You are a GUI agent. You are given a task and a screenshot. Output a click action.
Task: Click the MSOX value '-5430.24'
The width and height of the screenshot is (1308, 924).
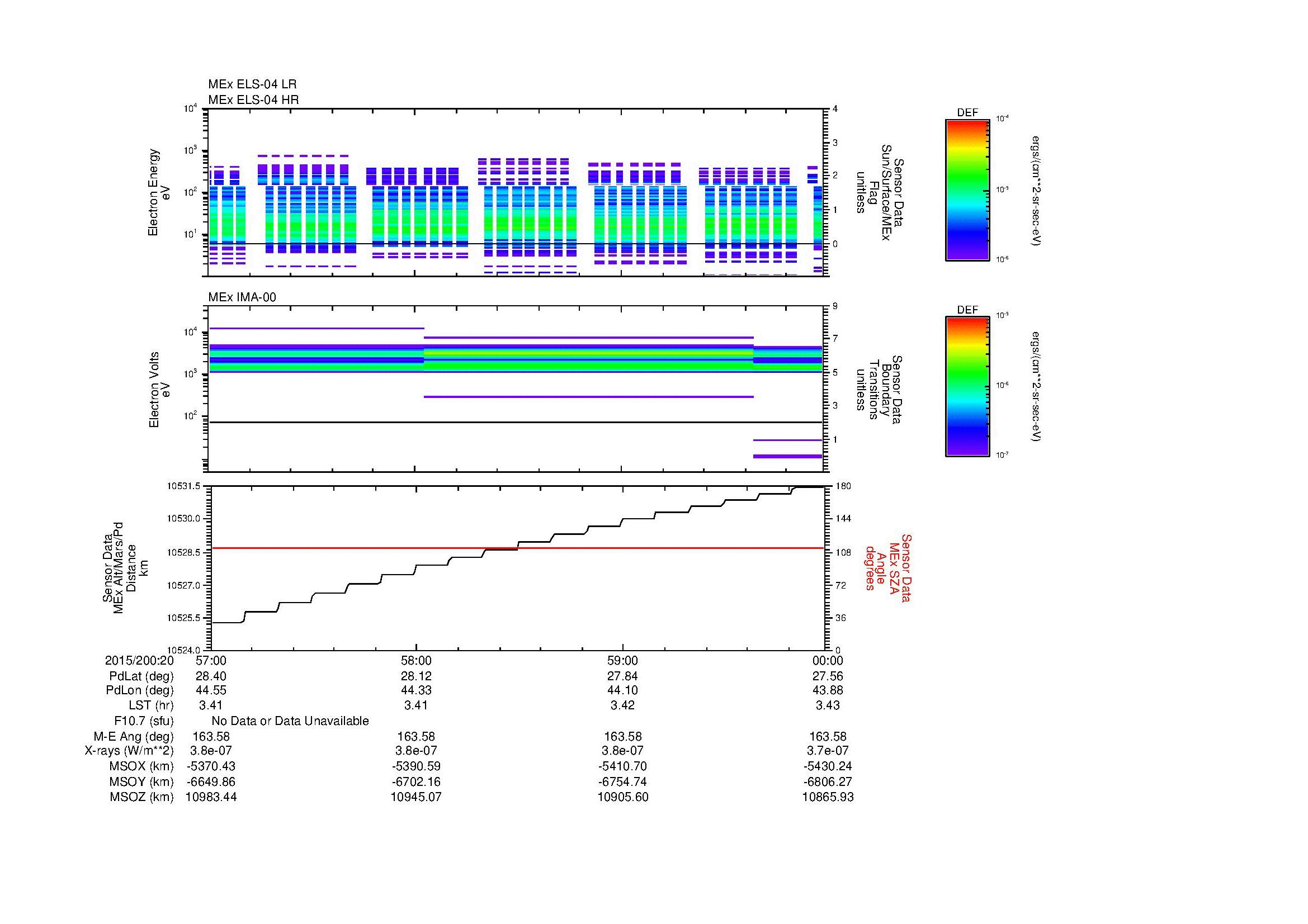tap(828, 766)
